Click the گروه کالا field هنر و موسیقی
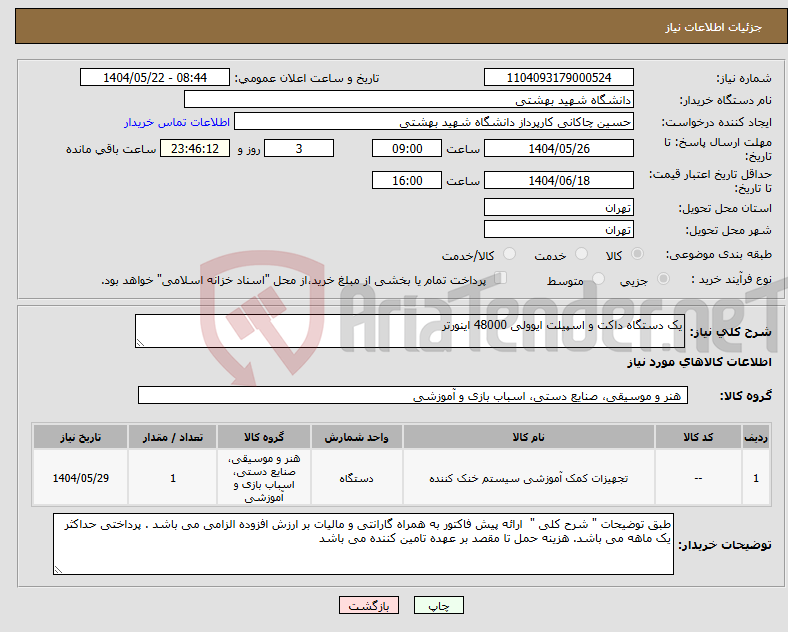Screen dimensions: 788x632 [413, 395]
